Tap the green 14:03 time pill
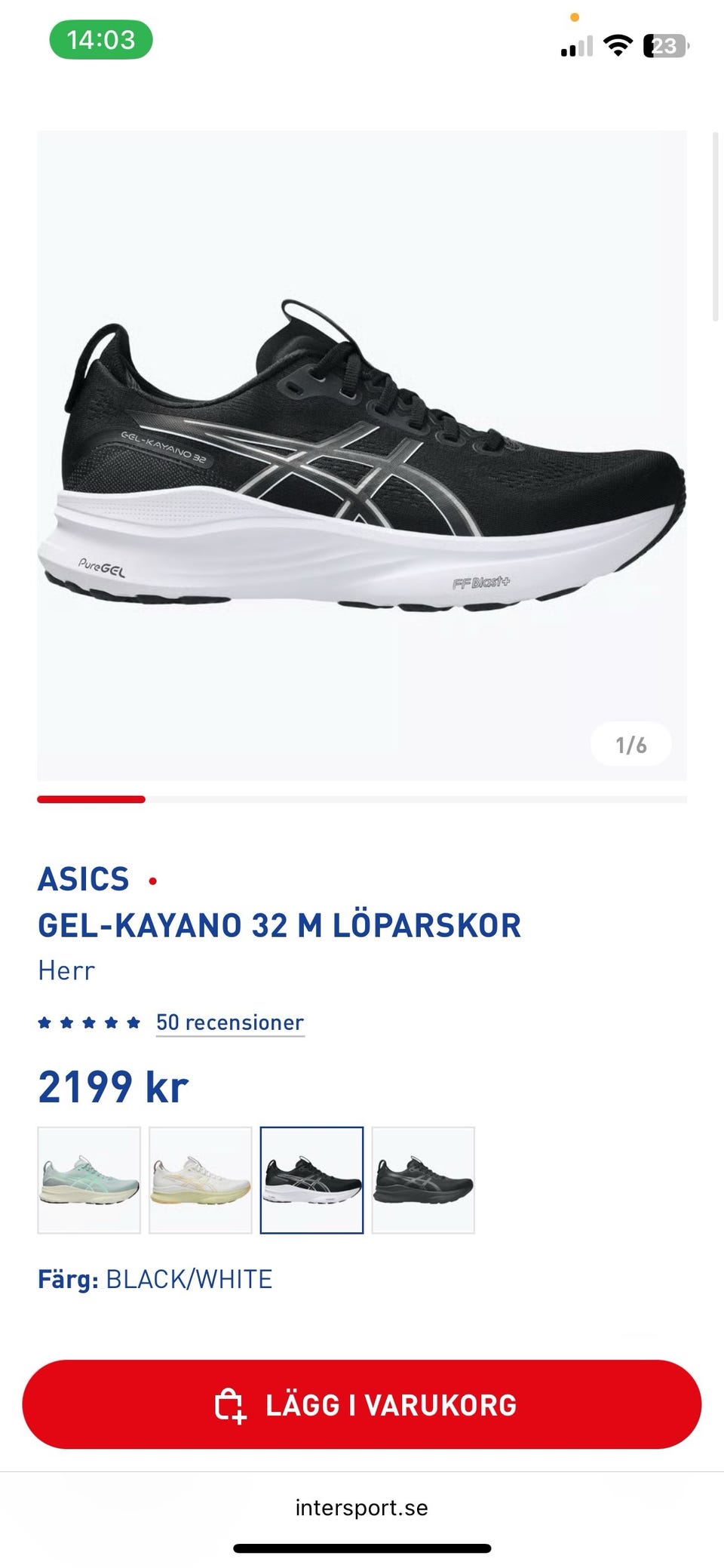The height and width of the screenshot is (1568, 724). [101, 40]
